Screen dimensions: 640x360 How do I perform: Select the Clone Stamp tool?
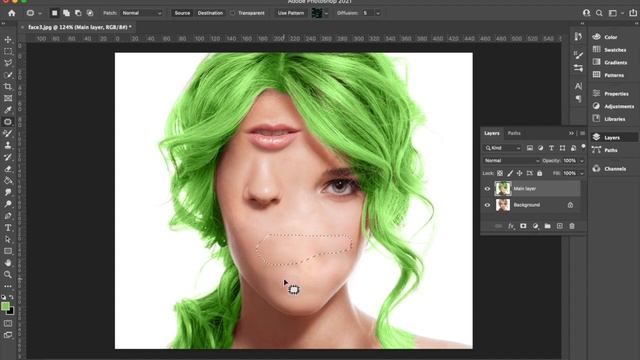(x=8, y=145)
